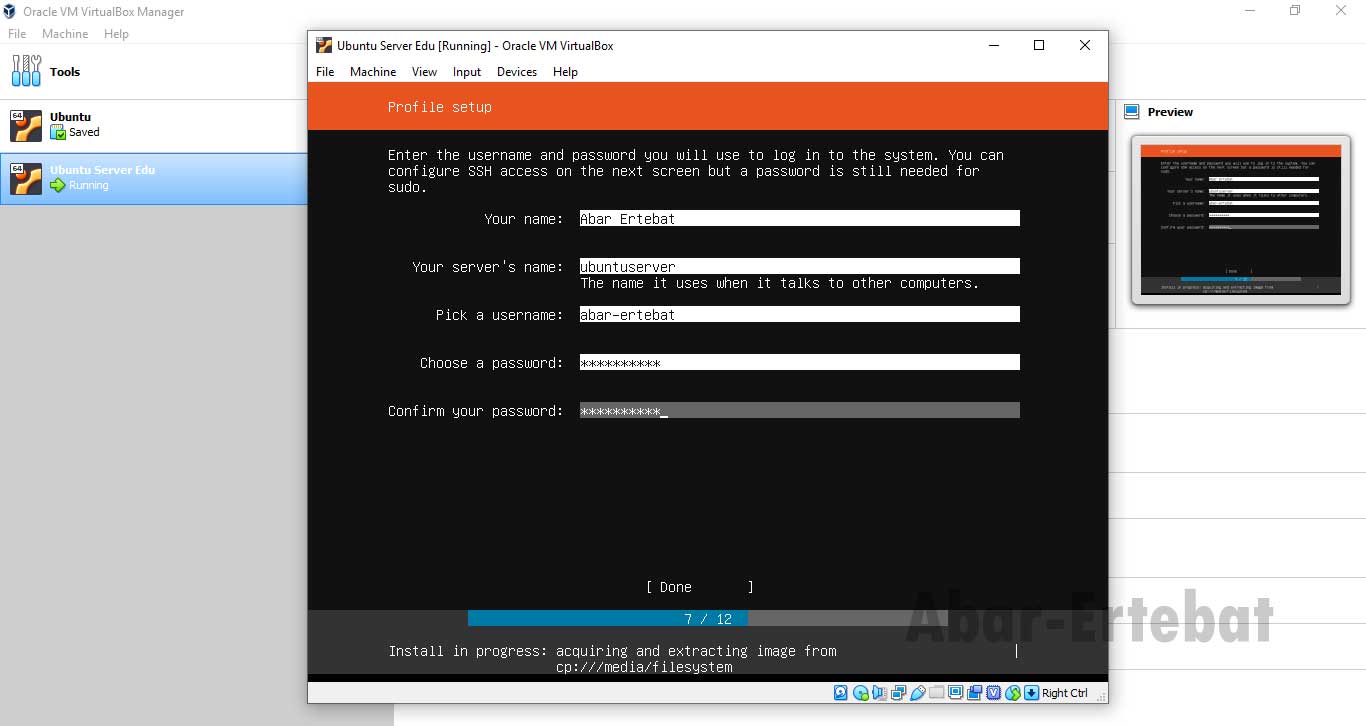The height and width of the screenshot is (726, 1366).
Task: Activate the Done button in installer
Action: tap(700, 587)
